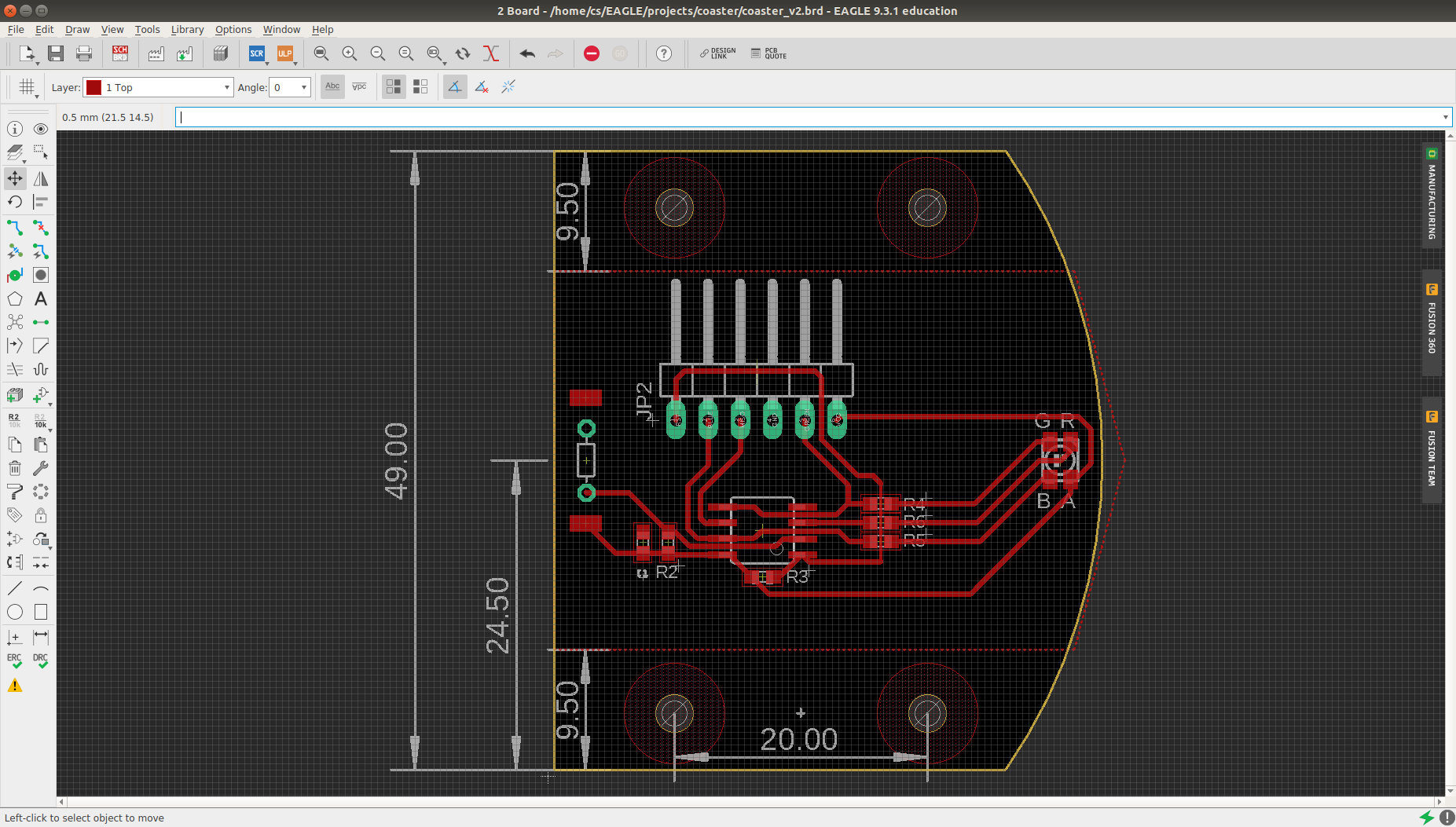Open the Tools menu
The height and width of the screenshot is (827, 1456).
(x=147, y=29)
